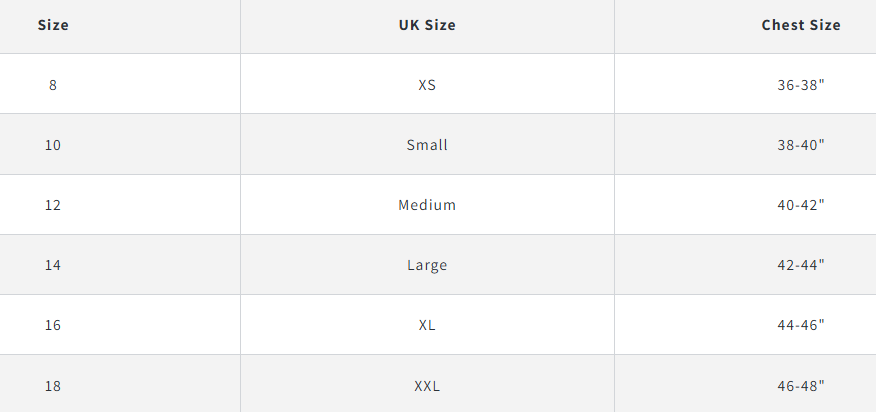Viewport: 876px width, 412px height.
Task: Select size 18 cell
Action: (53, 385)
